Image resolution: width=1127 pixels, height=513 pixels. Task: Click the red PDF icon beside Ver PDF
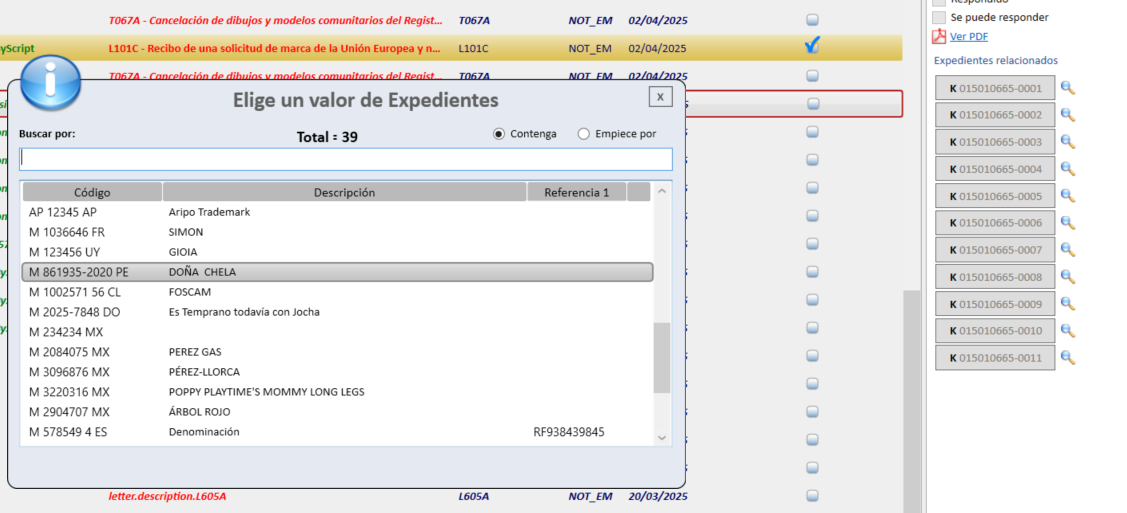click(x=939, y=37)
